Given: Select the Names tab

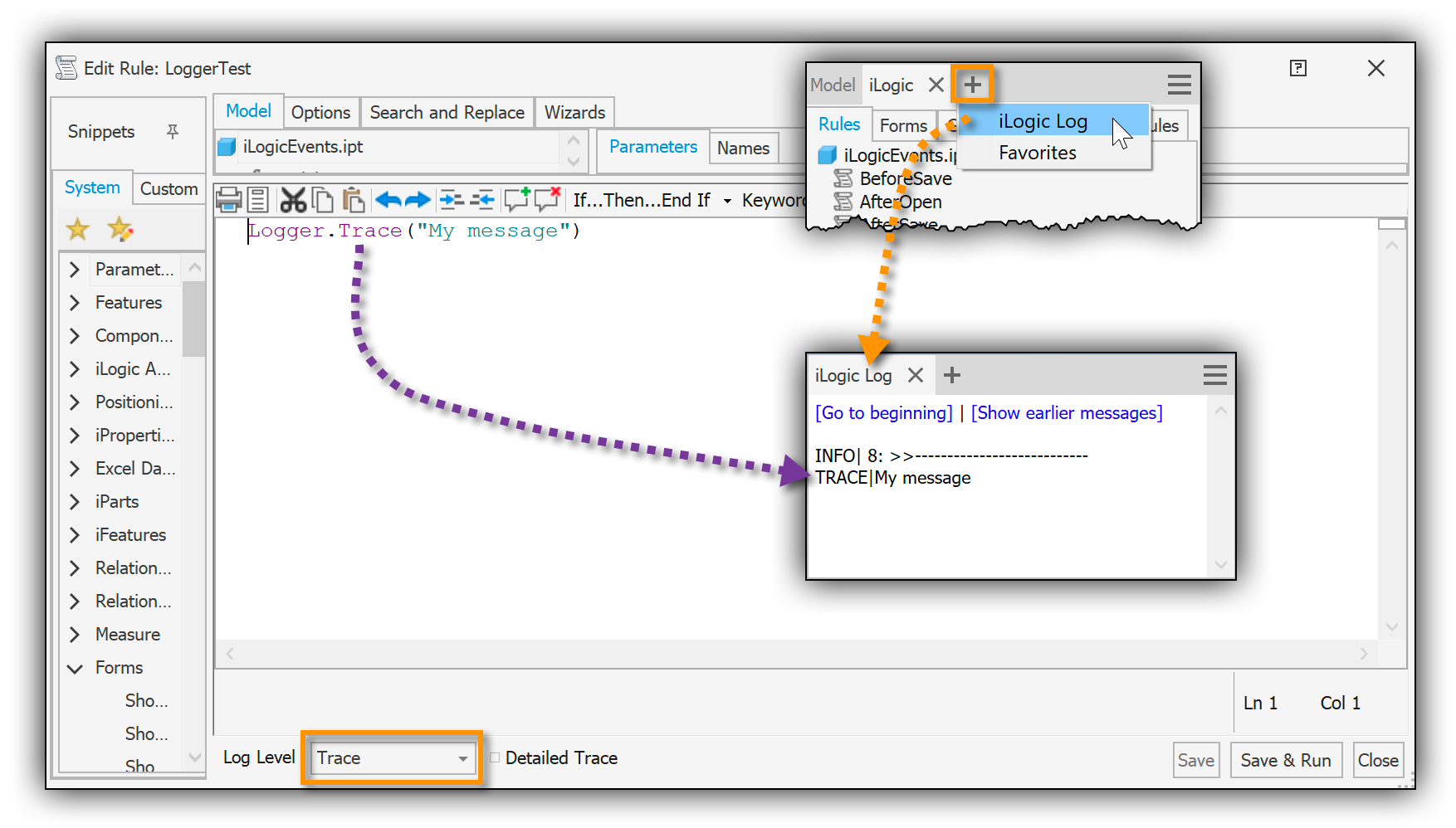Looking at the screenshot, I should [x=743, y=148].
